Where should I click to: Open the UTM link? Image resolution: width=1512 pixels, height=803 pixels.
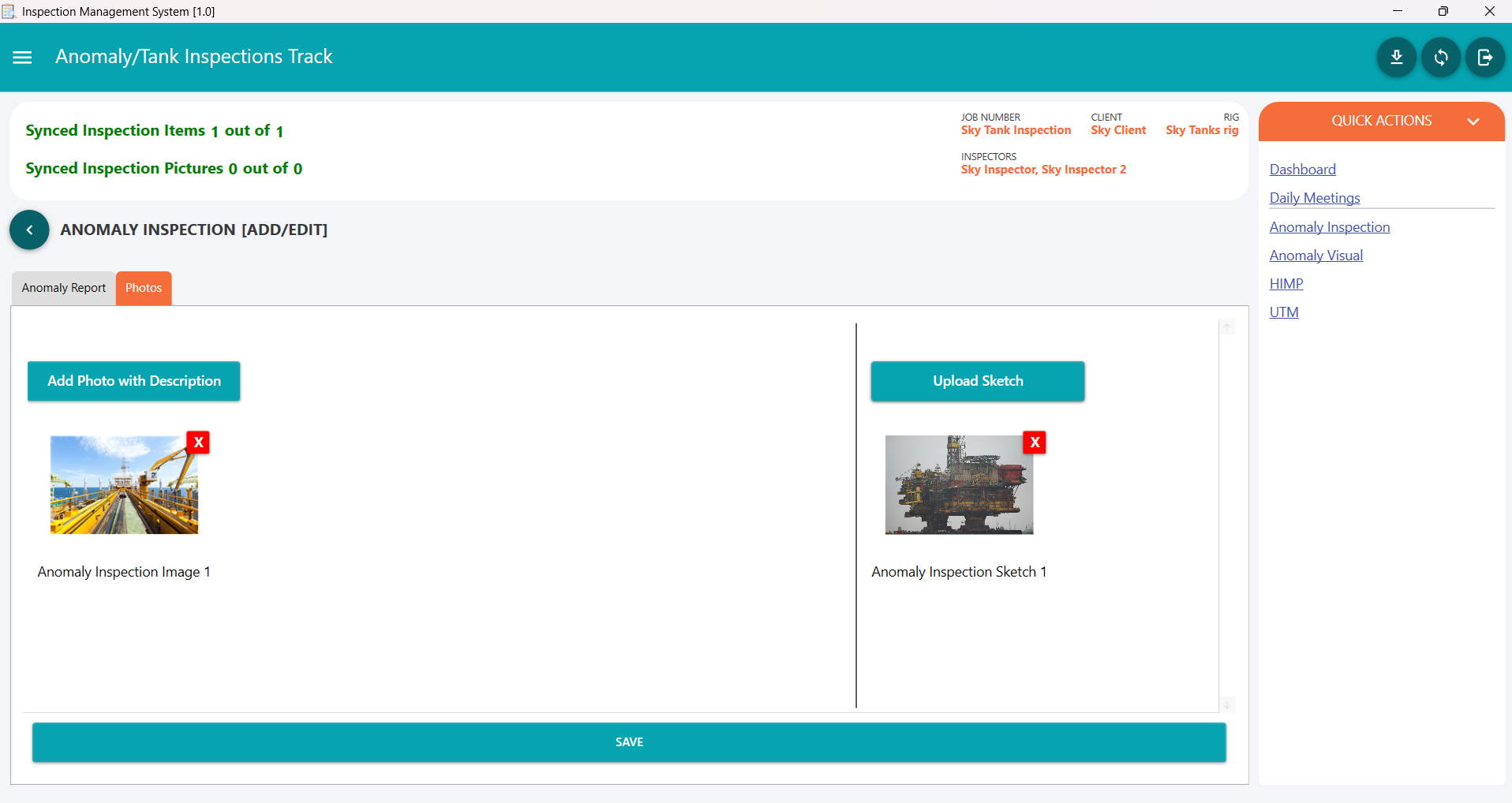1284,312
